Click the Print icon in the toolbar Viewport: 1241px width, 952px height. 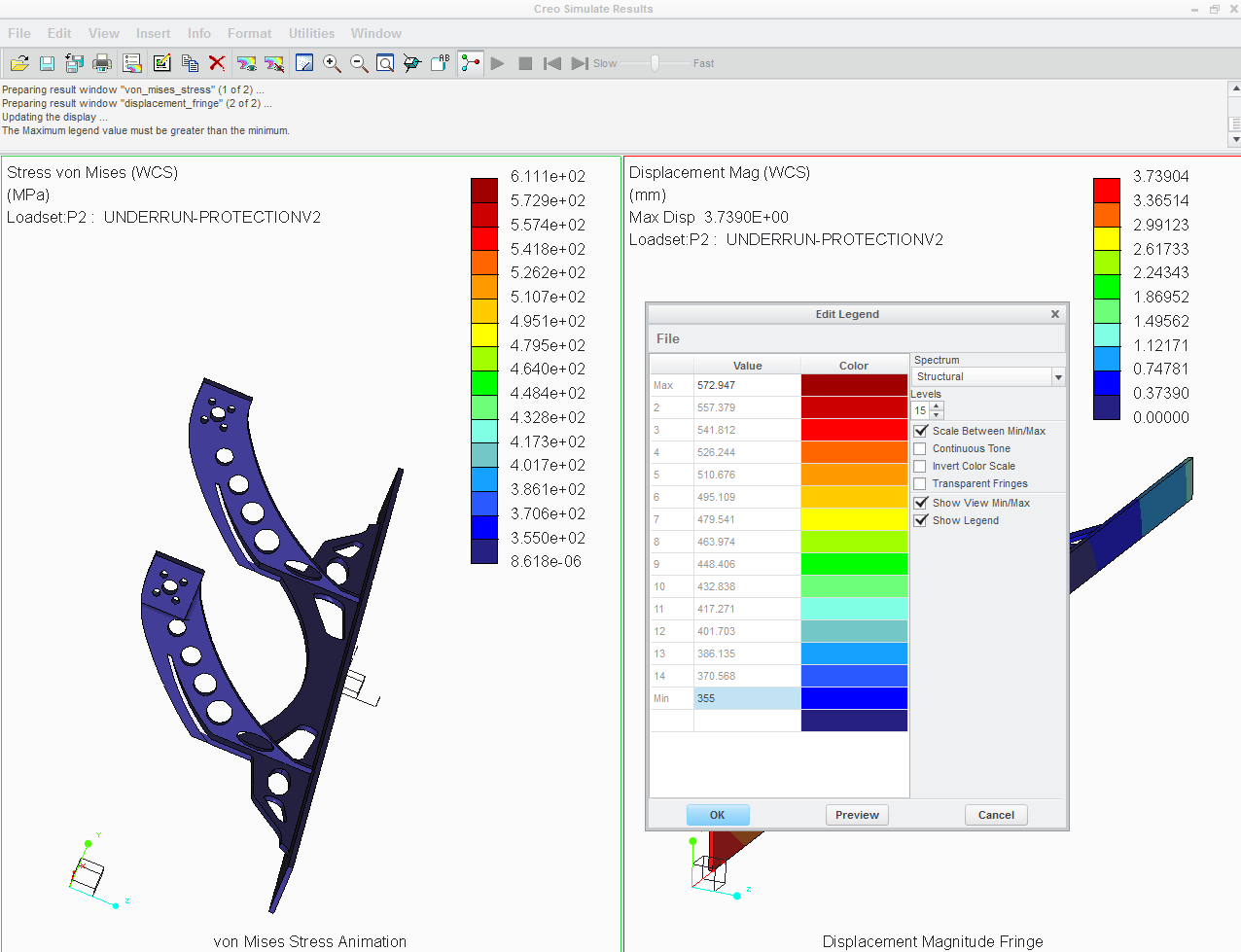click(x=101, y=63)
